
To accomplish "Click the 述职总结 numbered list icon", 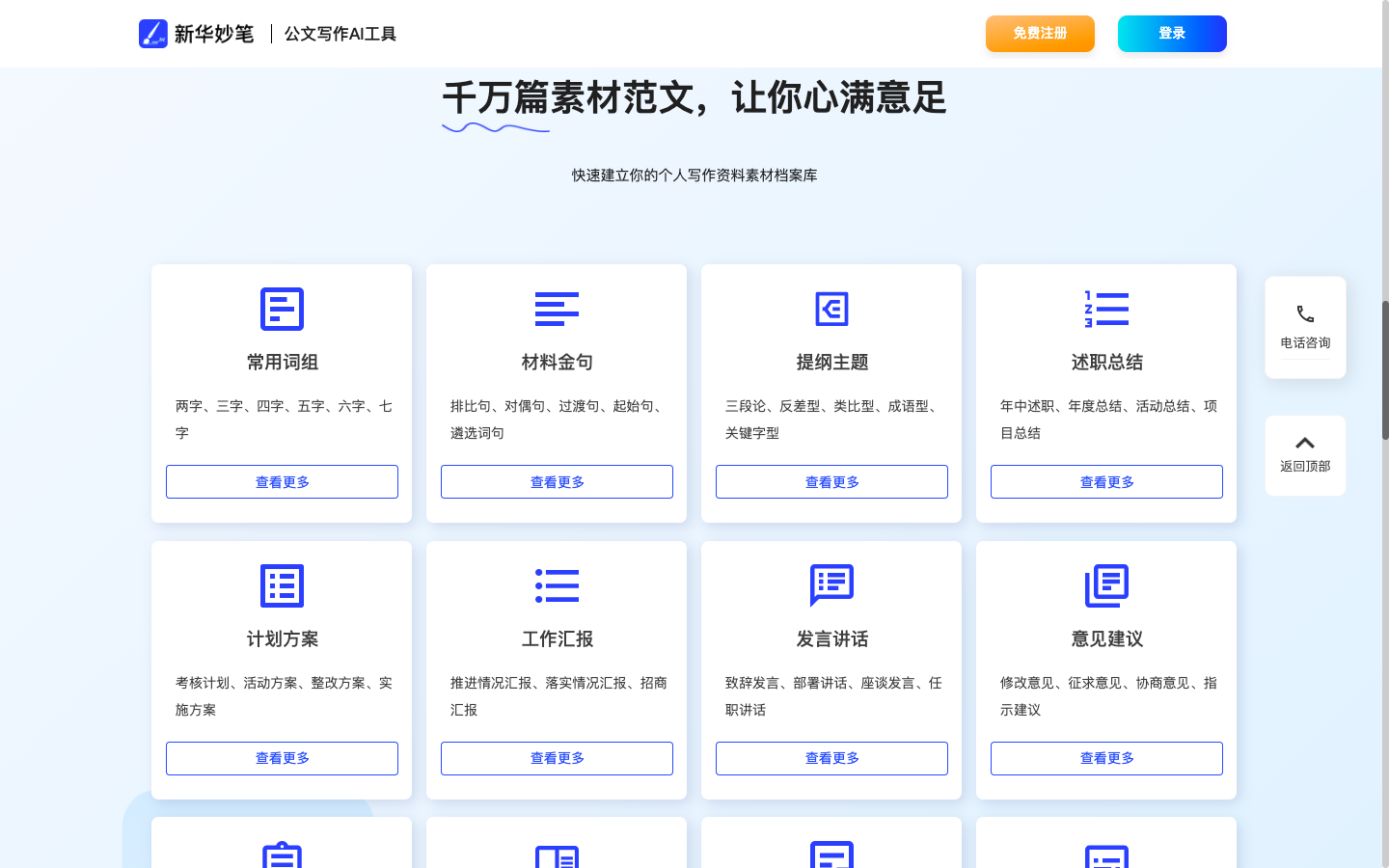I will [x=1105, y=310].
